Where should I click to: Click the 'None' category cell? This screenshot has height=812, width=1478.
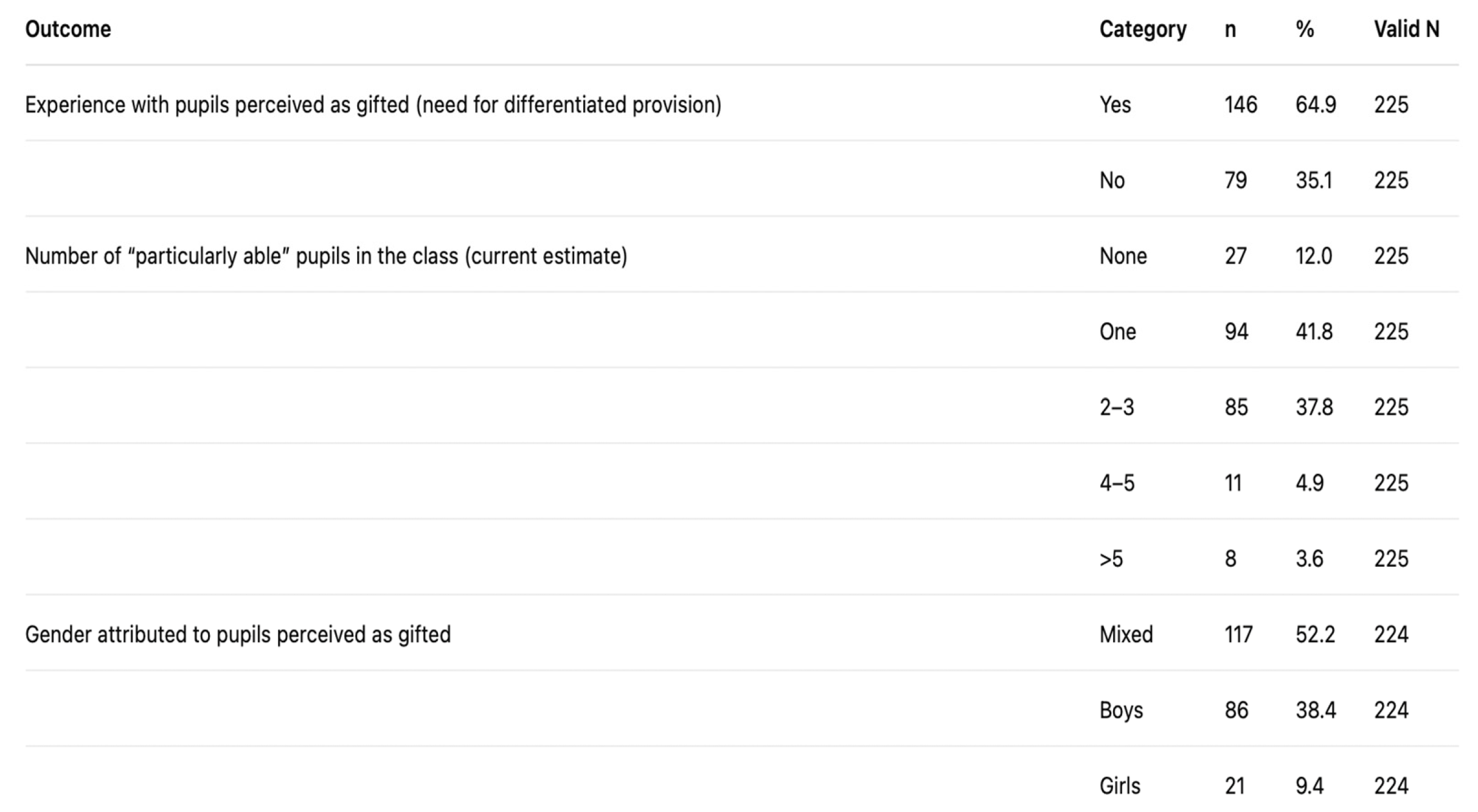1123,256
